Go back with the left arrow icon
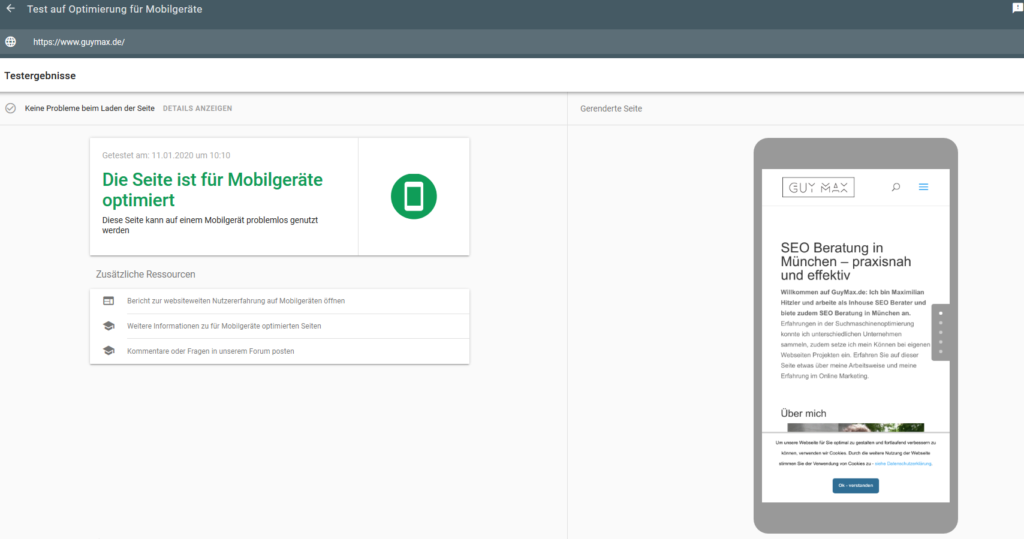Viewport: 1024px width, 539px height. 10,9
